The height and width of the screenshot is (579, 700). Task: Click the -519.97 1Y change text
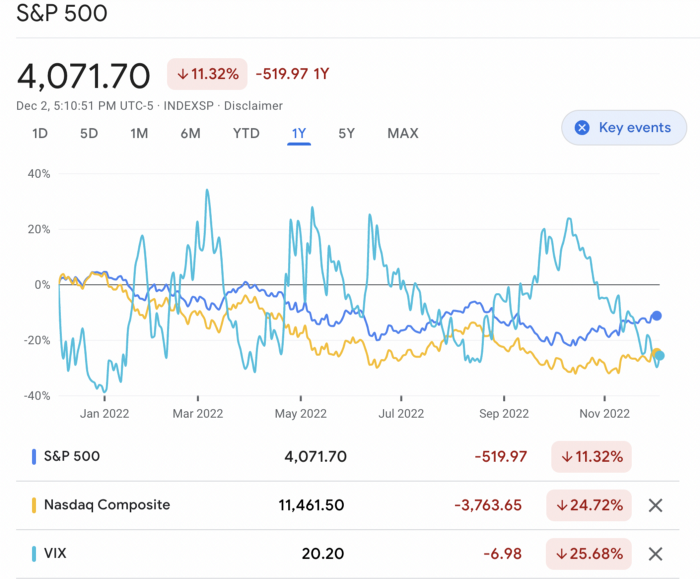[x=292, y=74]
